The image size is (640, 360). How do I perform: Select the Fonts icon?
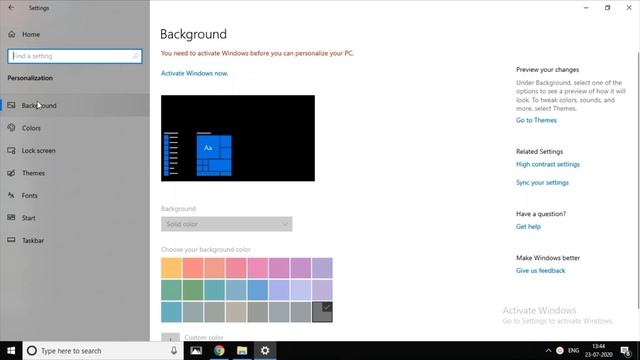(11, 195)
